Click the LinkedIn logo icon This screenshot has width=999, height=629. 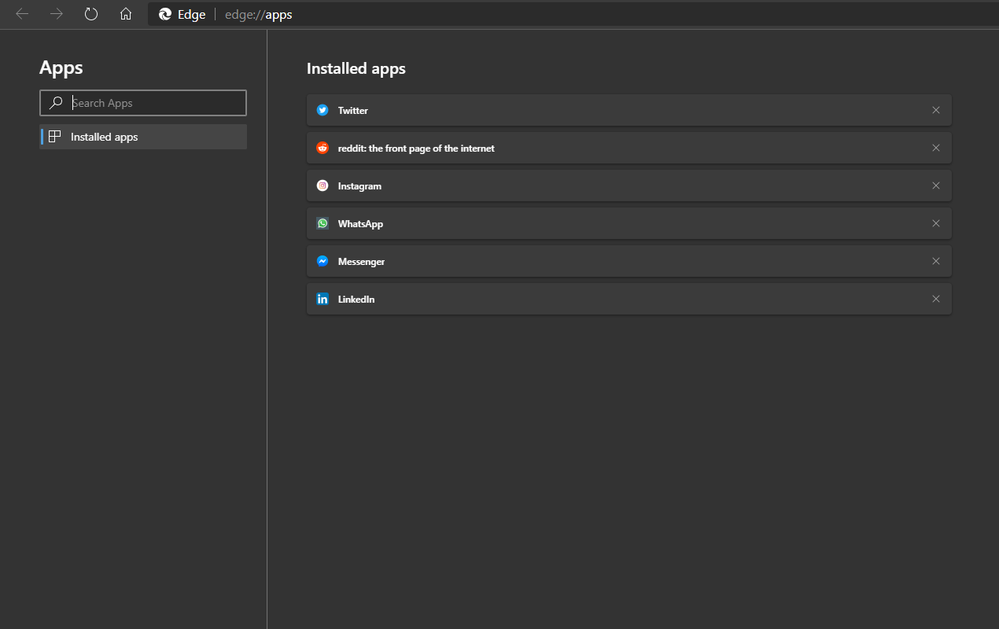pyautogui.click(x=322, y=299)
